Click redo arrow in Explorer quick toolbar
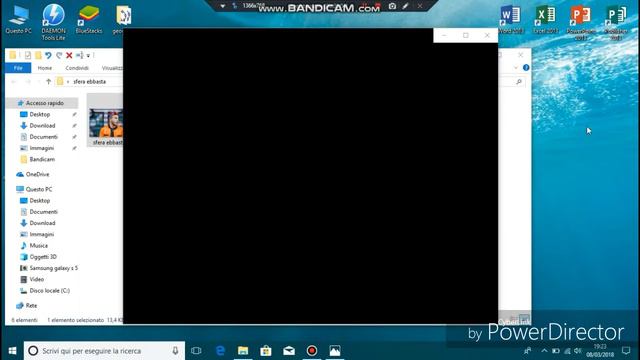 tap(59, 55)
